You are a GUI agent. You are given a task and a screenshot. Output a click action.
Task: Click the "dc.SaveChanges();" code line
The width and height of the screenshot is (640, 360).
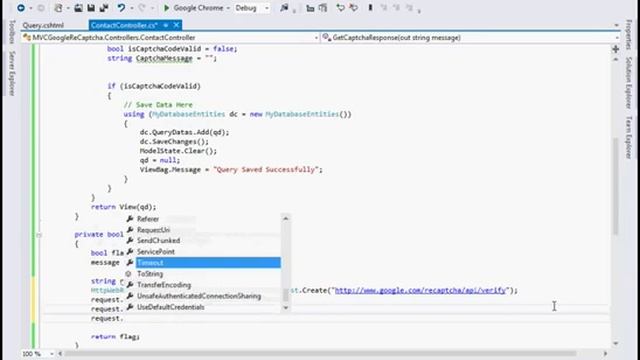[174, 142]
